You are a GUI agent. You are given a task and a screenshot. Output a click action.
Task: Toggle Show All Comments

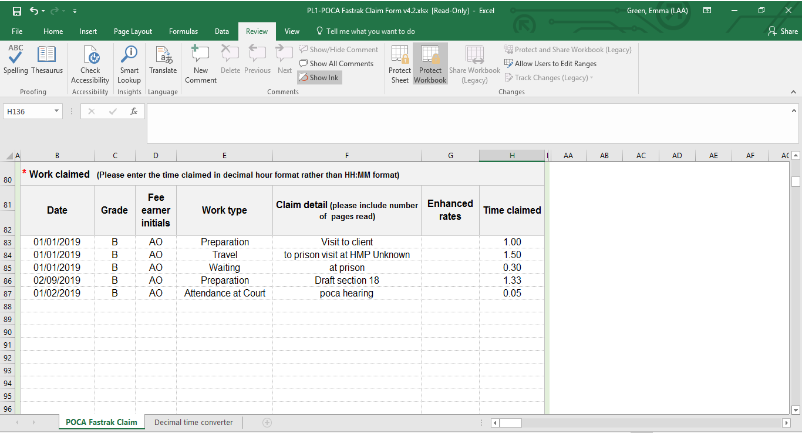tap(338, 63)
